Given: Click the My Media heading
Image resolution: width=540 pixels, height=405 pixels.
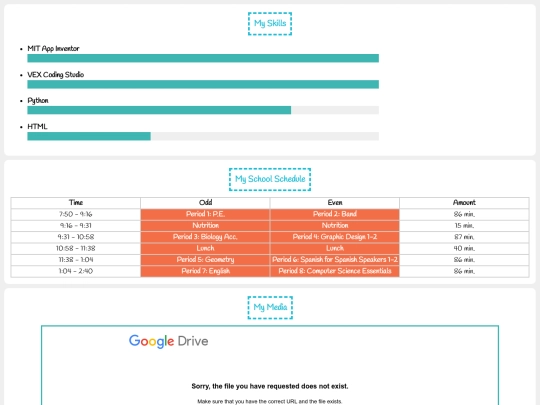Looking at the screenshot, I should point(270,307).
